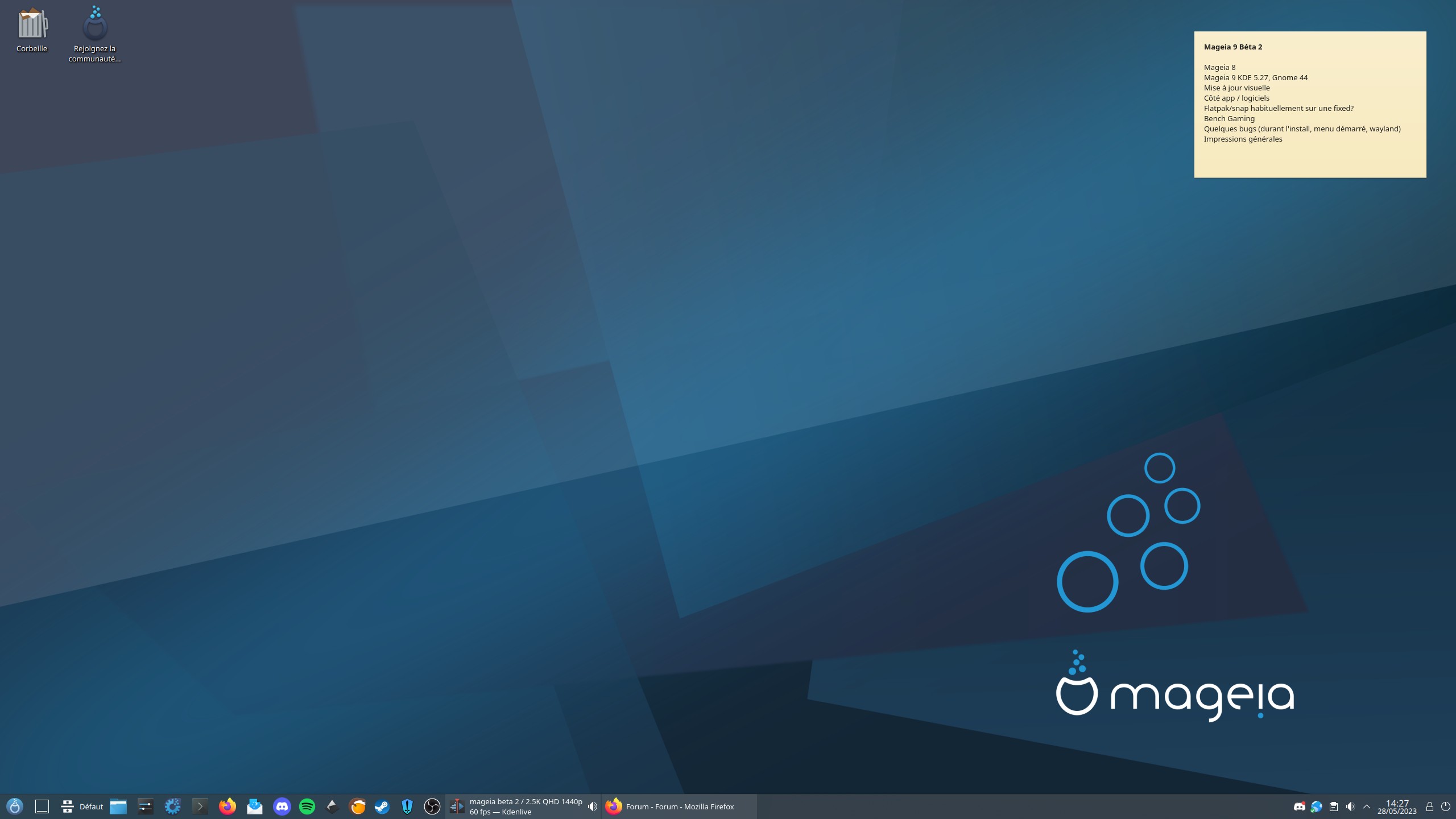
Task: Launch Discord from the panel
Action: pos(282,806)
